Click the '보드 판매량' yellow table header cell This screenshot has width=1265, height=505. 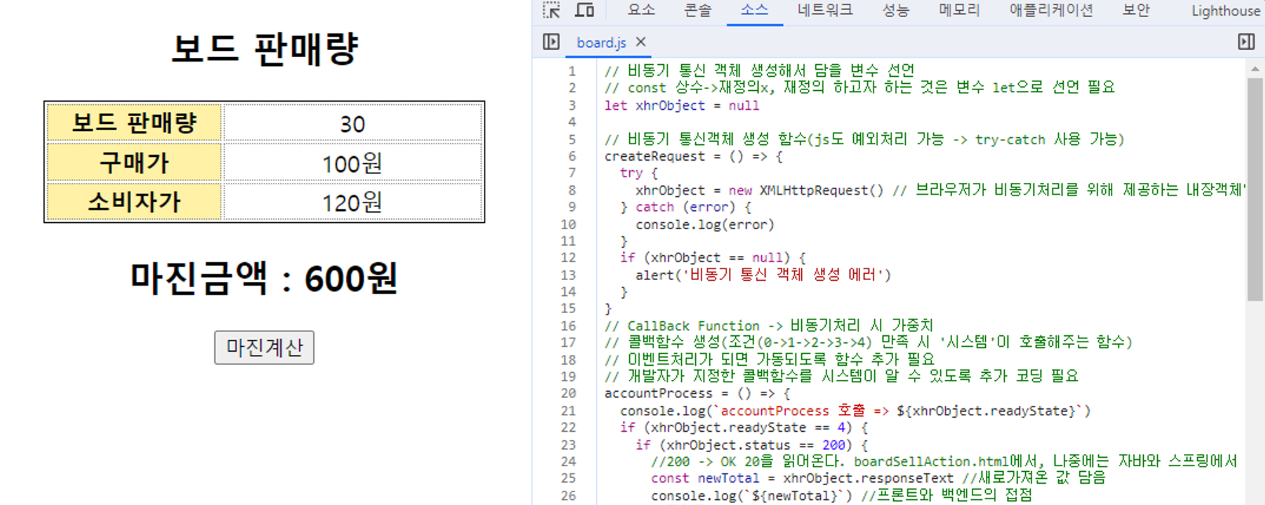coord(135,123)
